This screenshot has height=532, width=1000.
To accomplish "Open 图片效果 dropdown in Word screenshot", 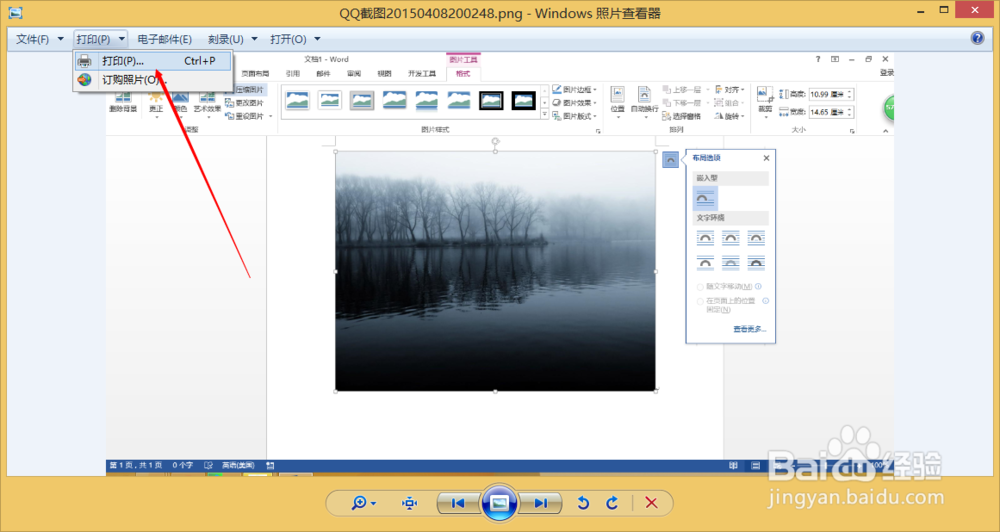I will [x=575, y=103].
